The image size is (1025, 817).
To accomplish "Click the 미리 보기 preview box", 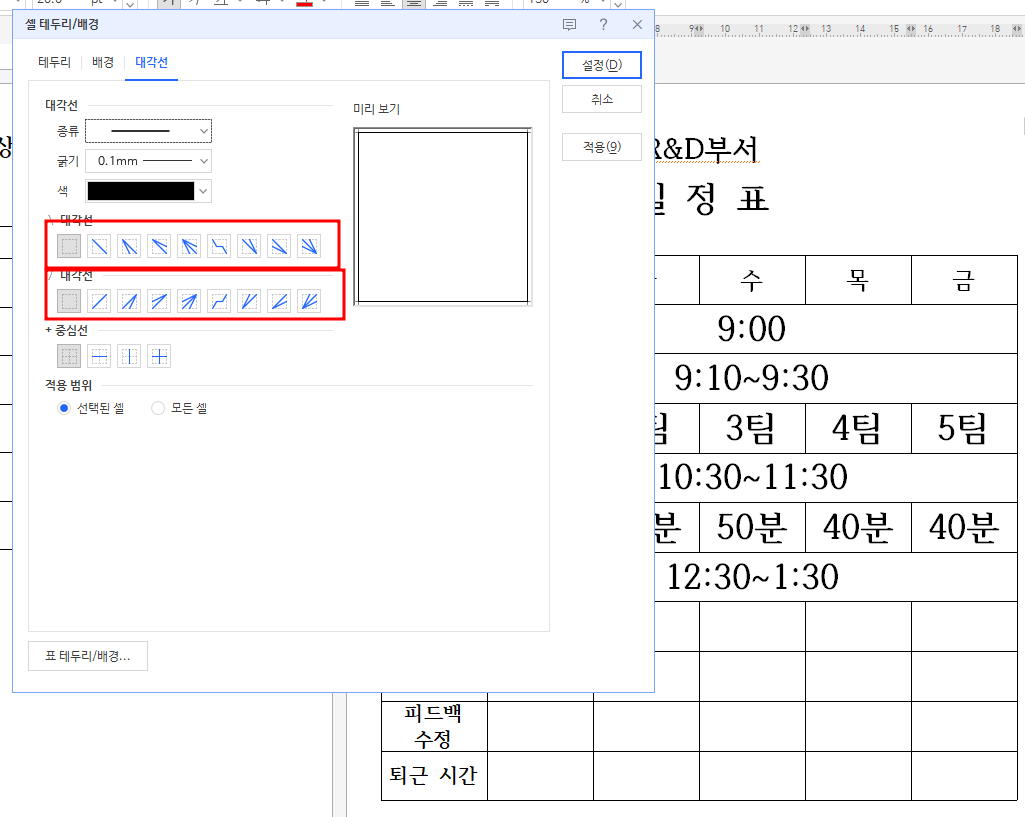I will [443, 217].
